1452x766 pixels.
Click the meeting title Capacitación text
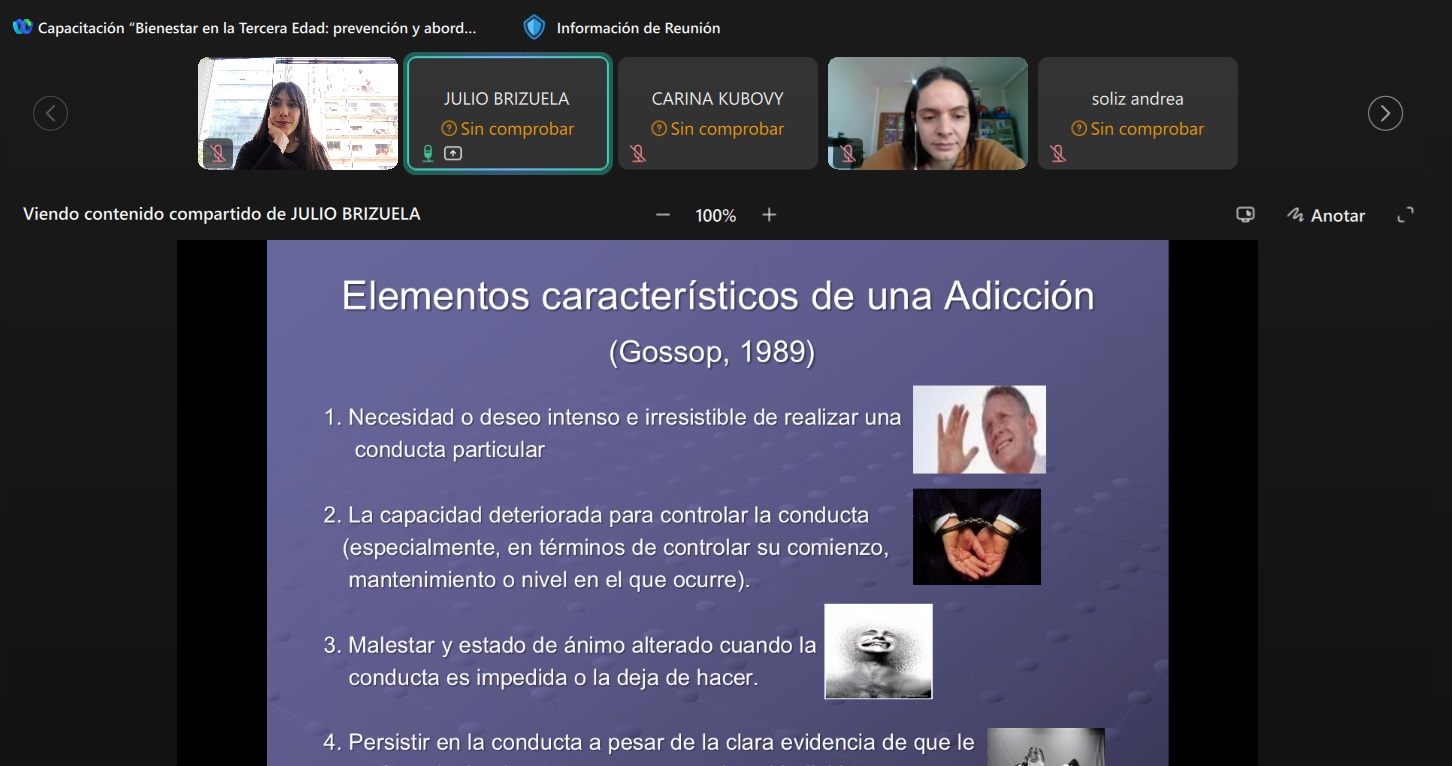pyautogui.click(x=257, y=28)
